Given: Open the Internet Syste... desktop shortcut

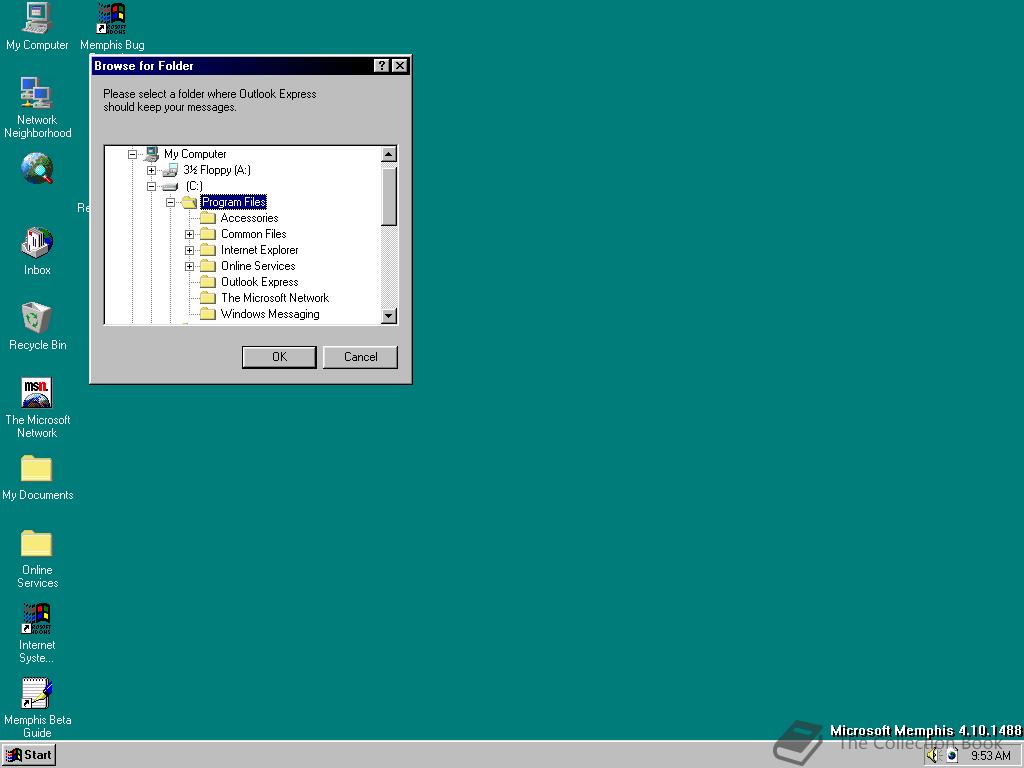Looking at the screenshot, I should [x=37, y=633].
